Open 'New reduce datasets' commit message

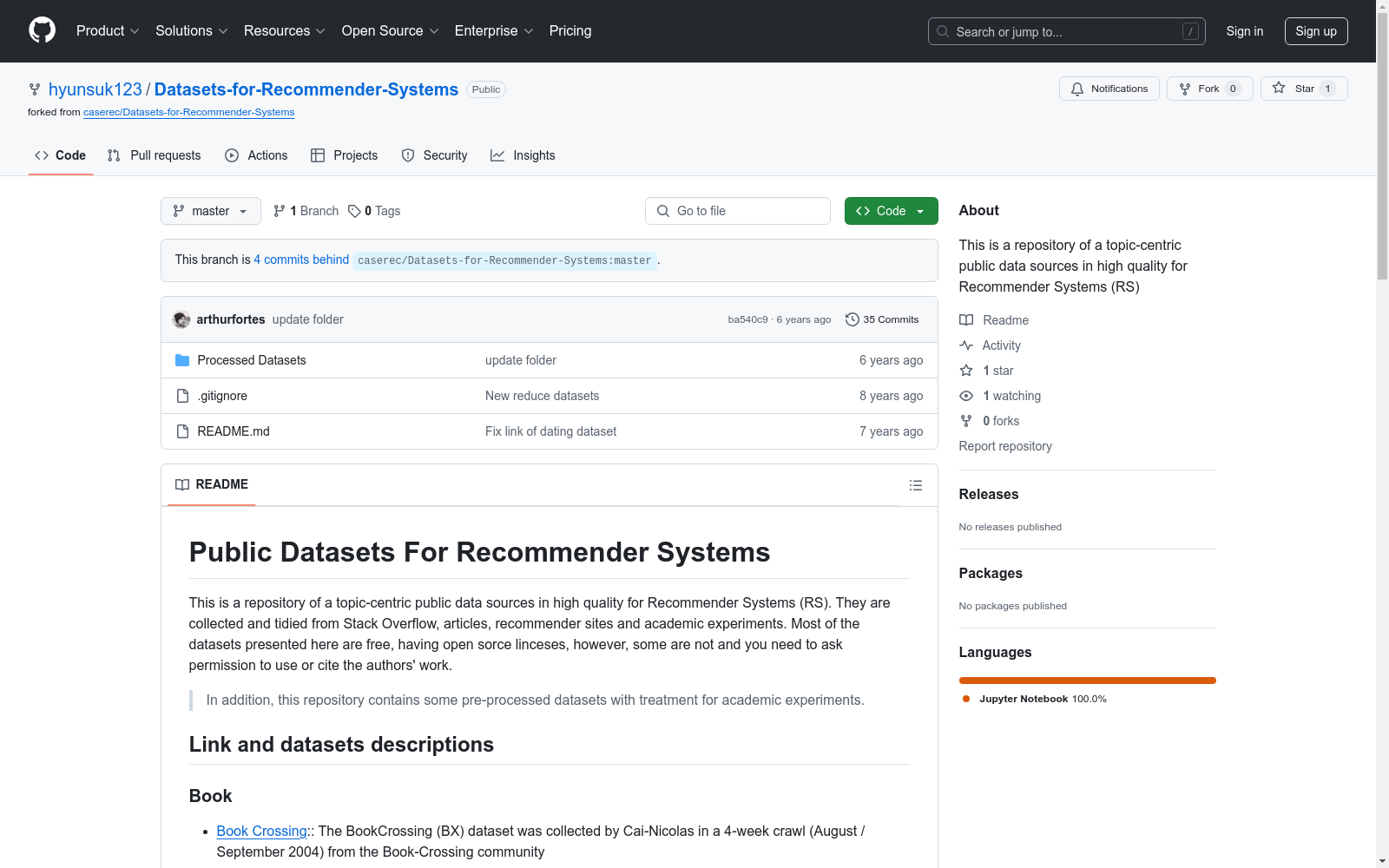(x=543, y=396)
